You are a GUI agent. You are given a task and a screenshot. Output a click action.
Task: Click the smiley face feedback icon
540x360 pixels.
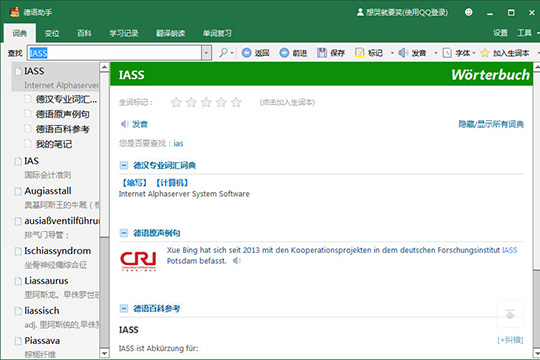click(468, 12)
